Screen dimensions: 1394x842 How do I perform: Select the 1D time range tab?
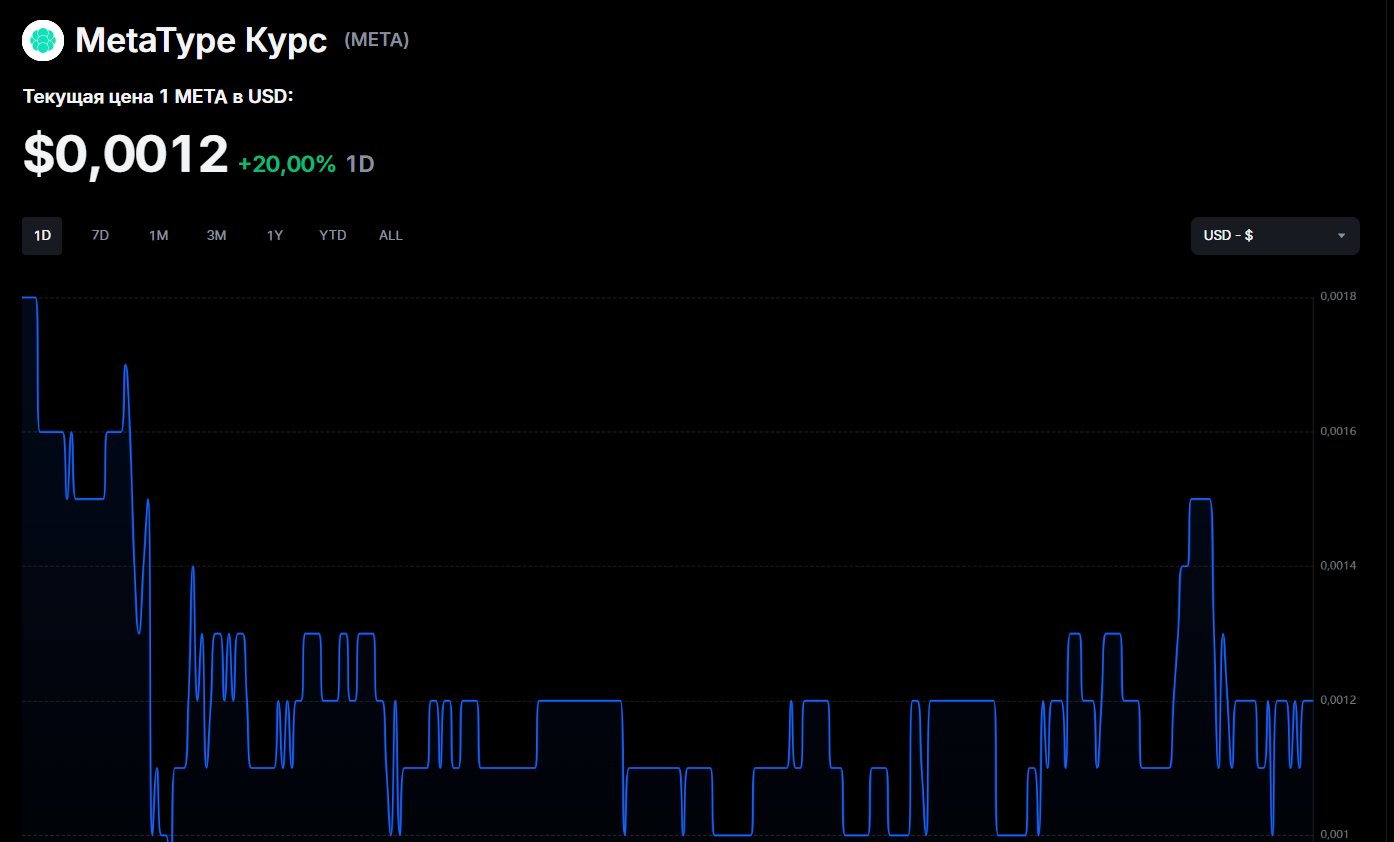tap(42, 236)
